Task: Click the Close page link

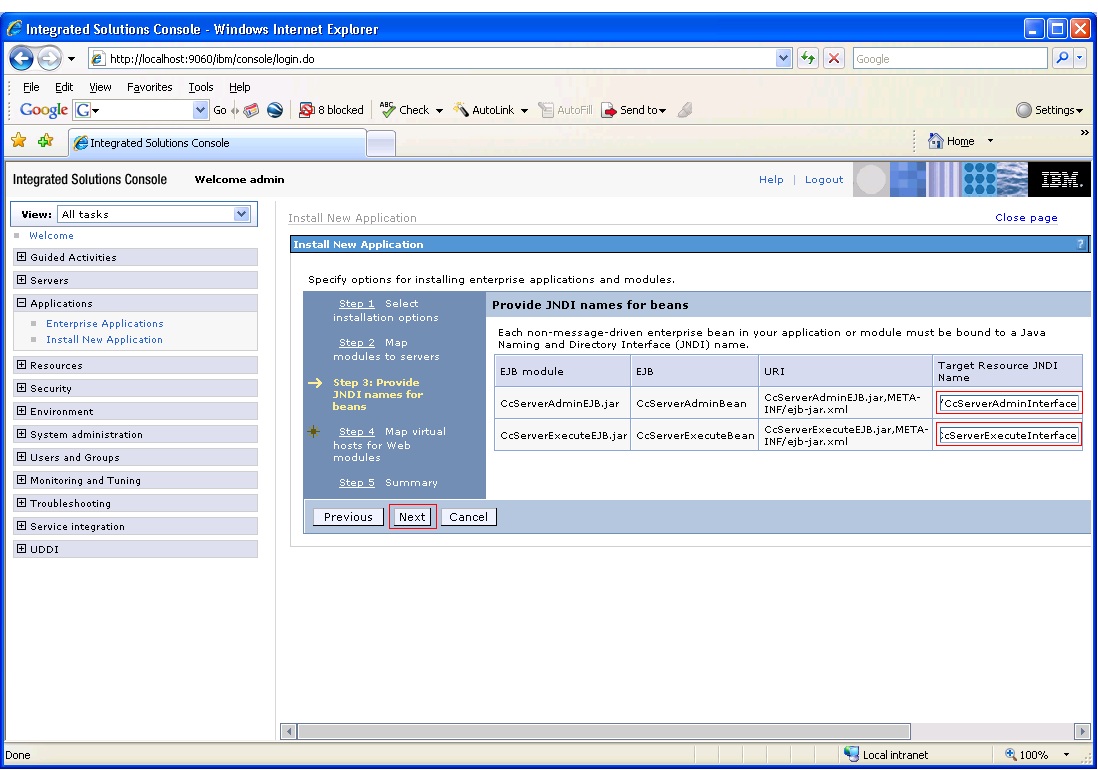Action: (1026, 218)
